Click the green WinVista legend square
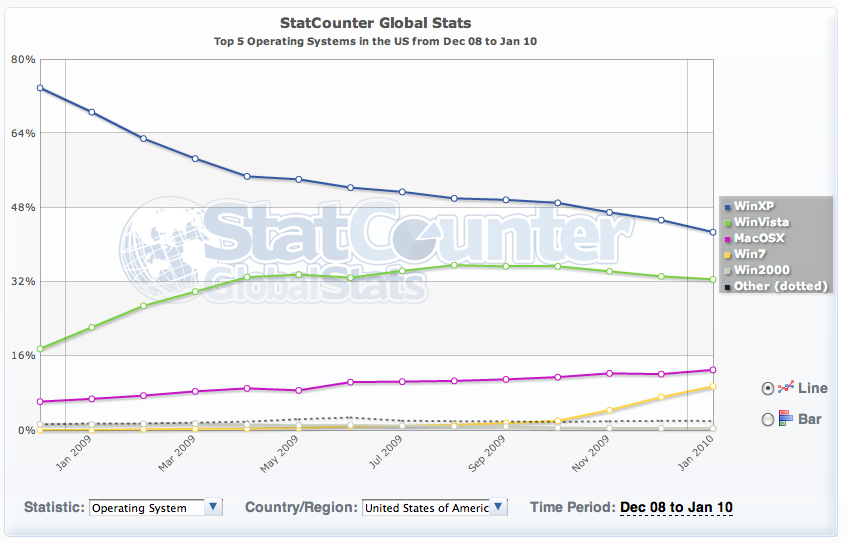Image resolution: width=847 pixels, height=543 pixels. (727, 222)
